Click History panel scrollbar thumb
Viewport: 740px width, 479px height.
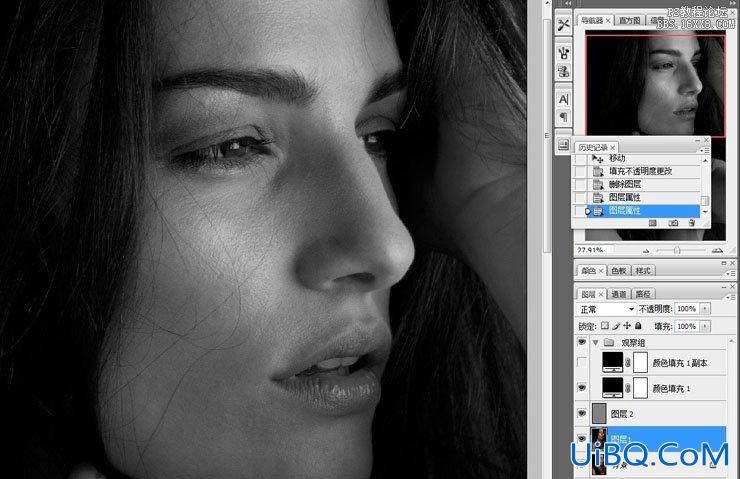point(705,201)
